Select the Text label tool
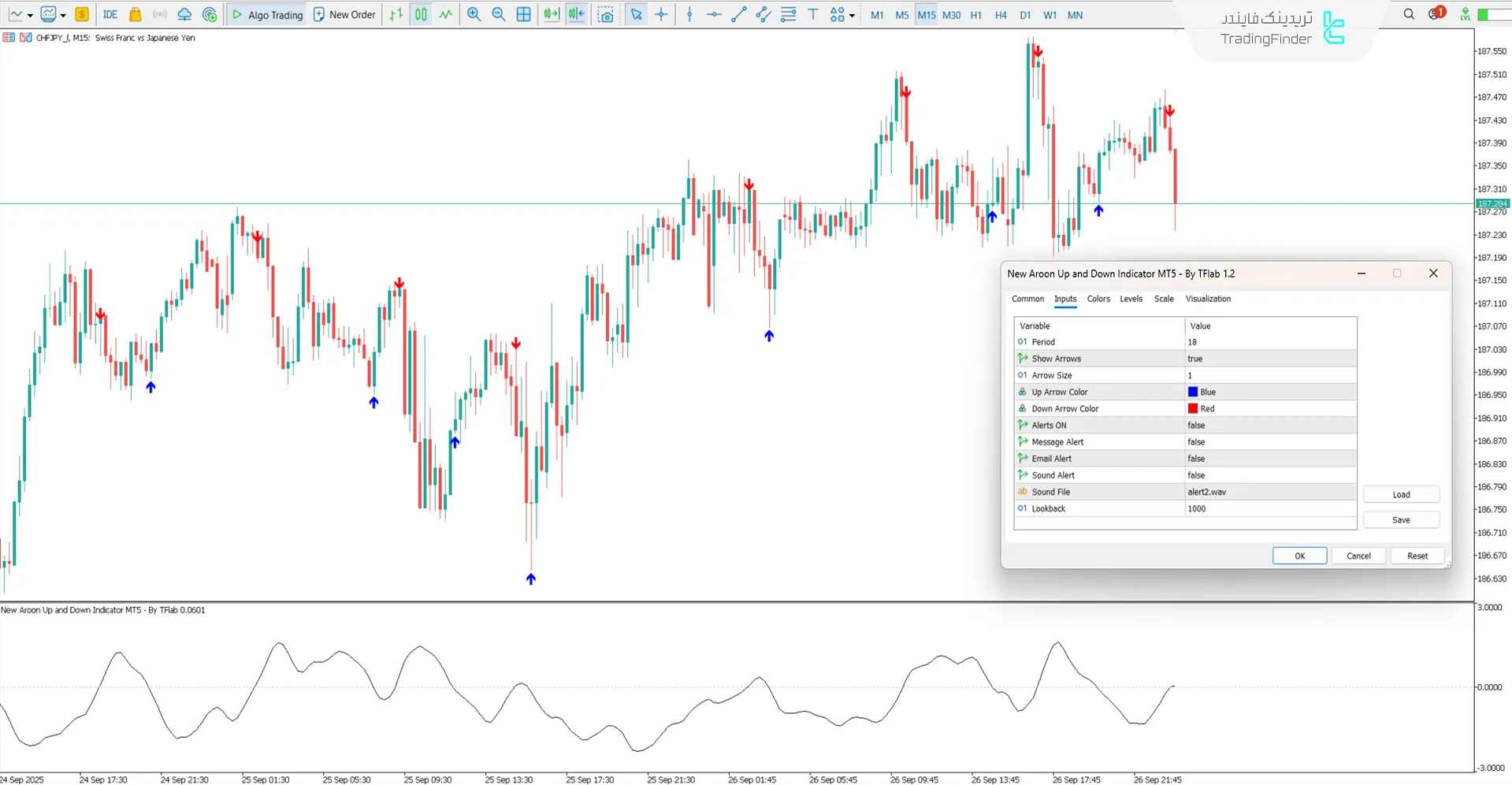Screen dimensions: 1512x785 pos(813,14)
